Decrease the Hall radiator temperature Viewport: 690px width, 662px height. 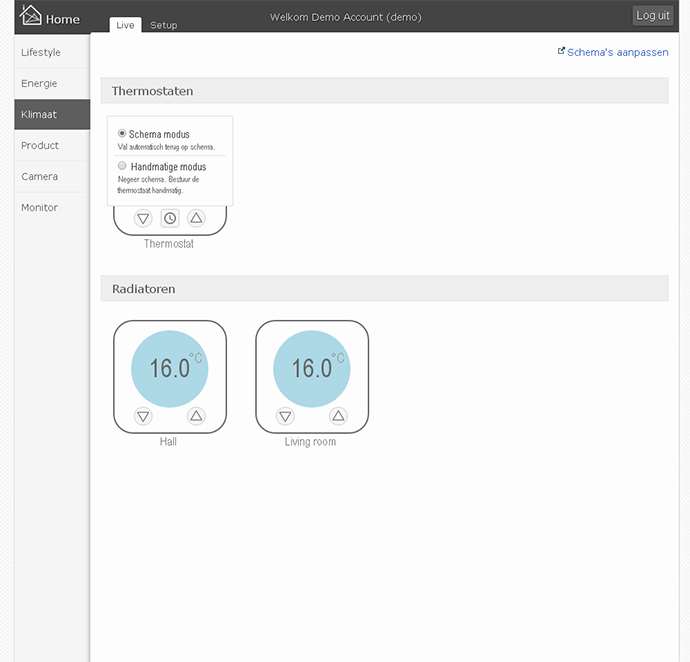[x=143, y=416]
